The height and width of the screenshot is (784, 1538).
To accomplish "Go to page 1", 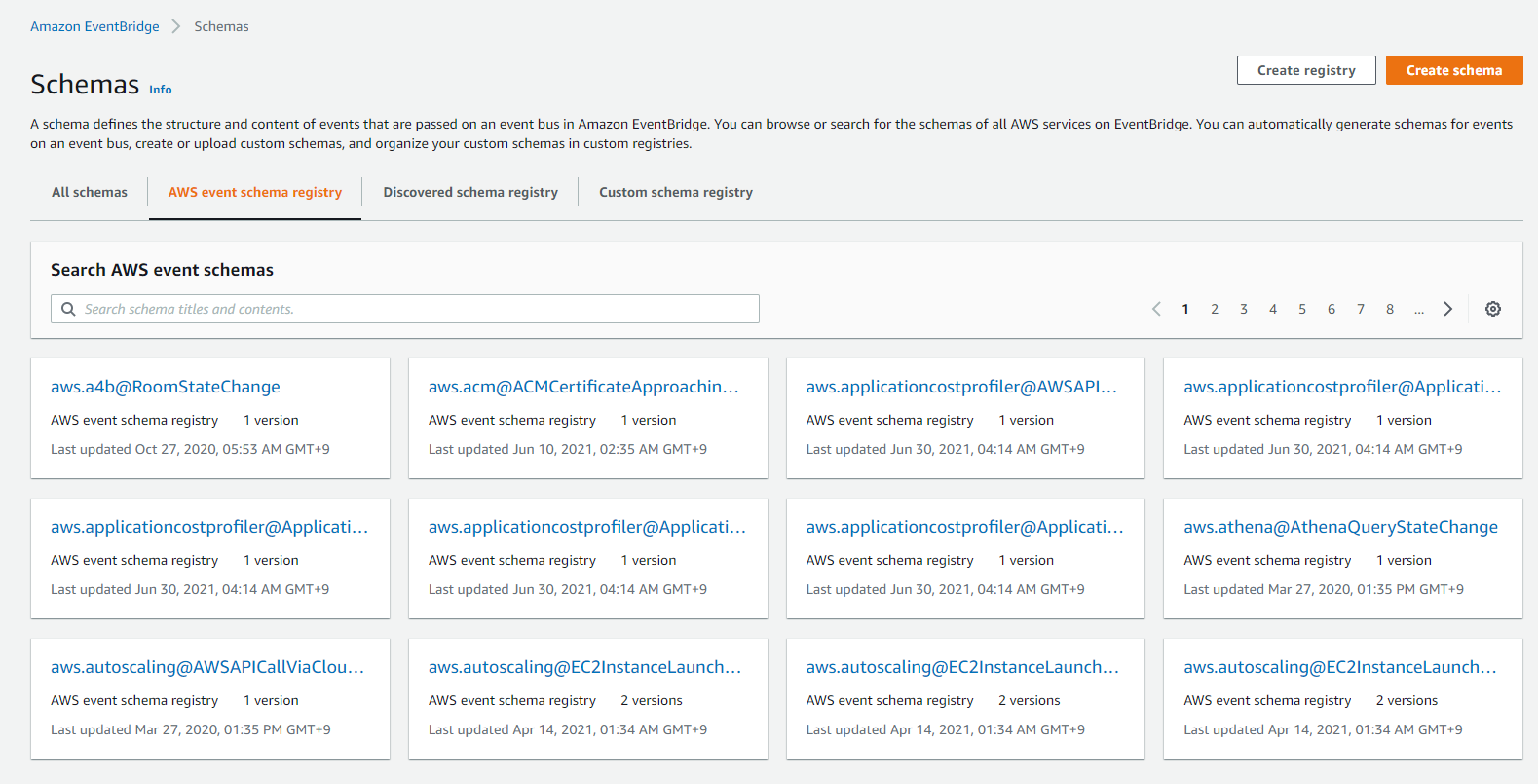I will tap(1185, 309).
